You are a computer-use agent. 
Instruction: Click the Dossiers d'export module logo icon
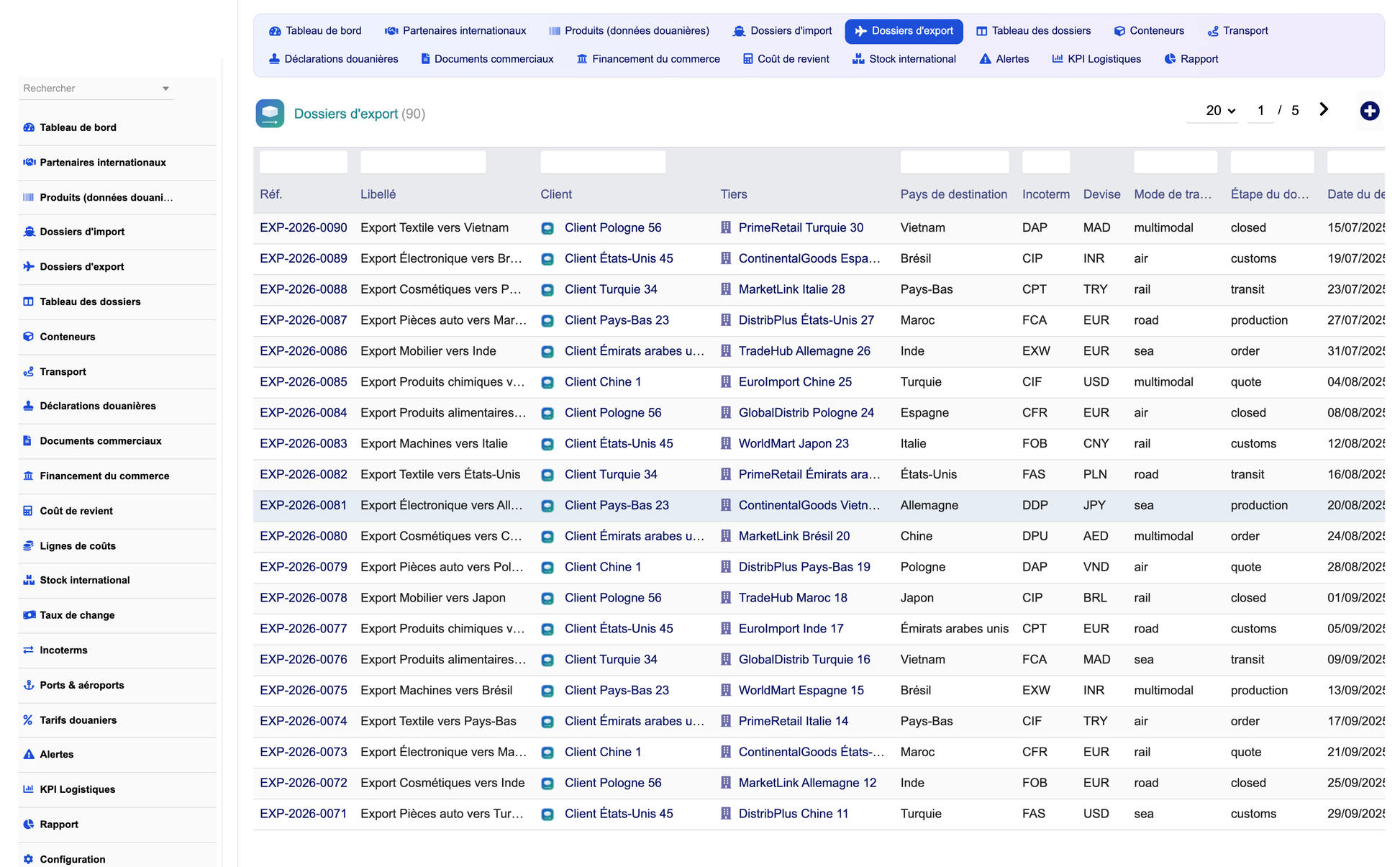270,114
